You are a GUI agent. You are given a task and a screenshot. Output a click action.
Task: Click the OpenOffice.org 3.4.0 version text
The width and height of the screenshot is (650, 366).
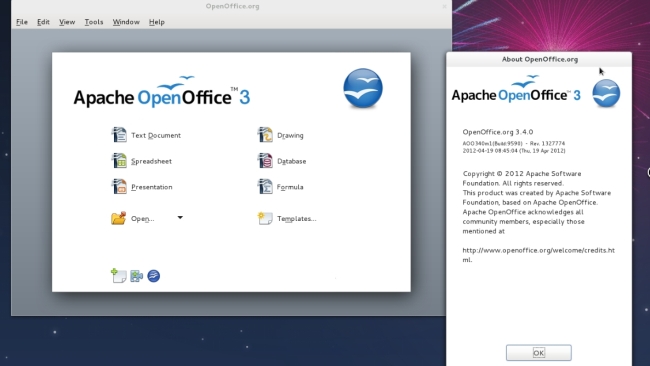(498, 132)
